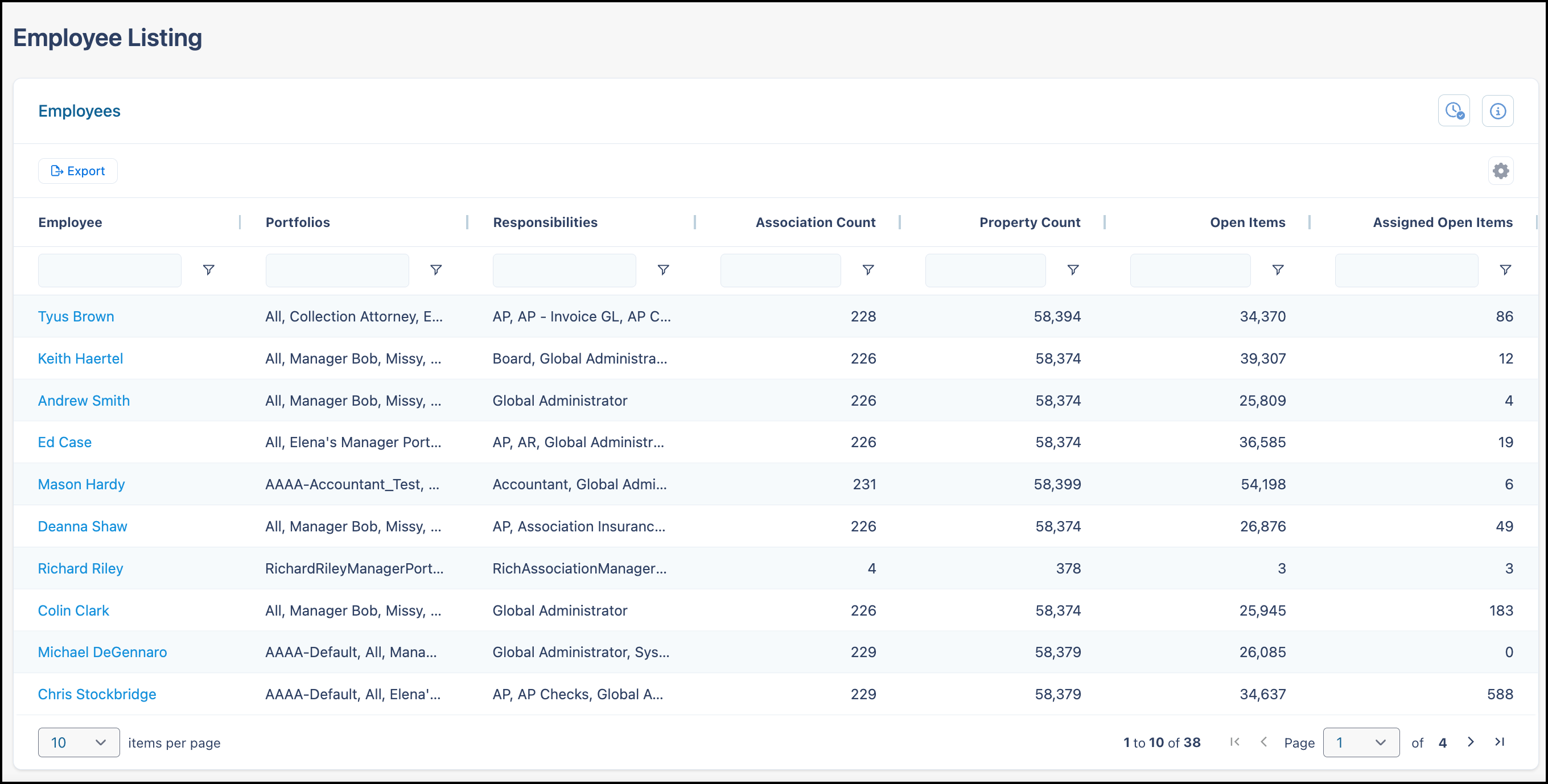
Task: Click Andrew Smith's 'Global Administrator' cell
Action: click(x=559, y=401)
